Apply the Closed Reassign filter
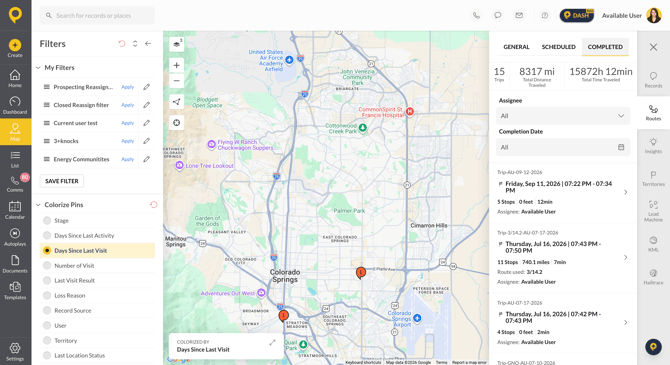Screen dimensions: 670x365 pyautogui.click(x=128, y=105)
